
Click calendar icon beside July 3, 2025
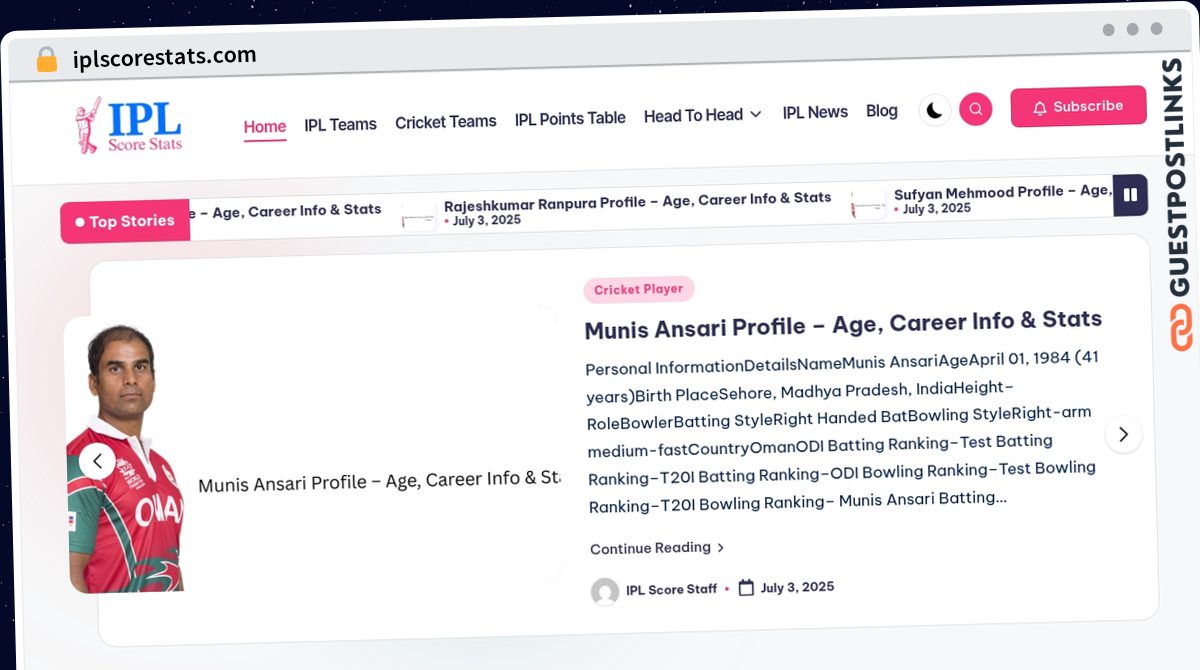coord(746,588)
